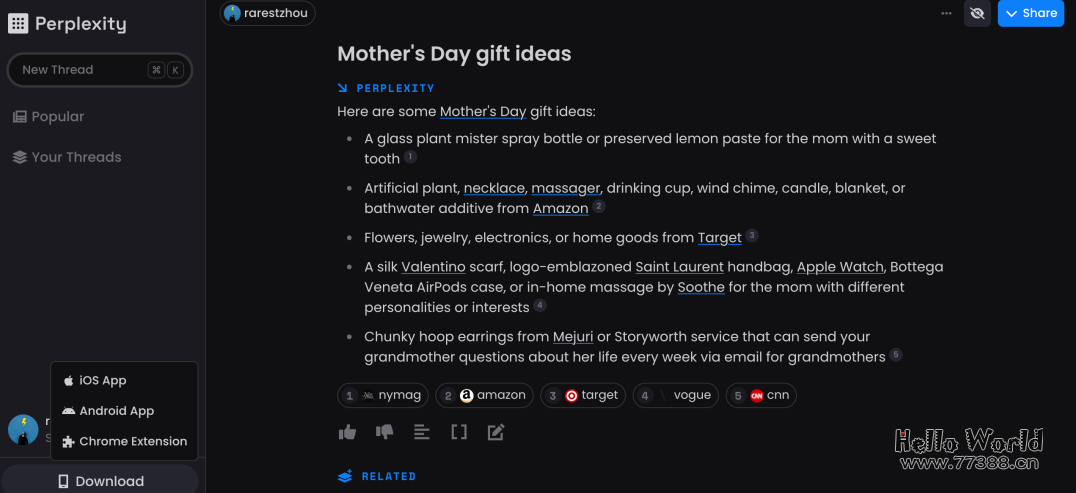The image size is (1076, 493).
Task: Click the thumbs down icon
Action: [384, 432]
